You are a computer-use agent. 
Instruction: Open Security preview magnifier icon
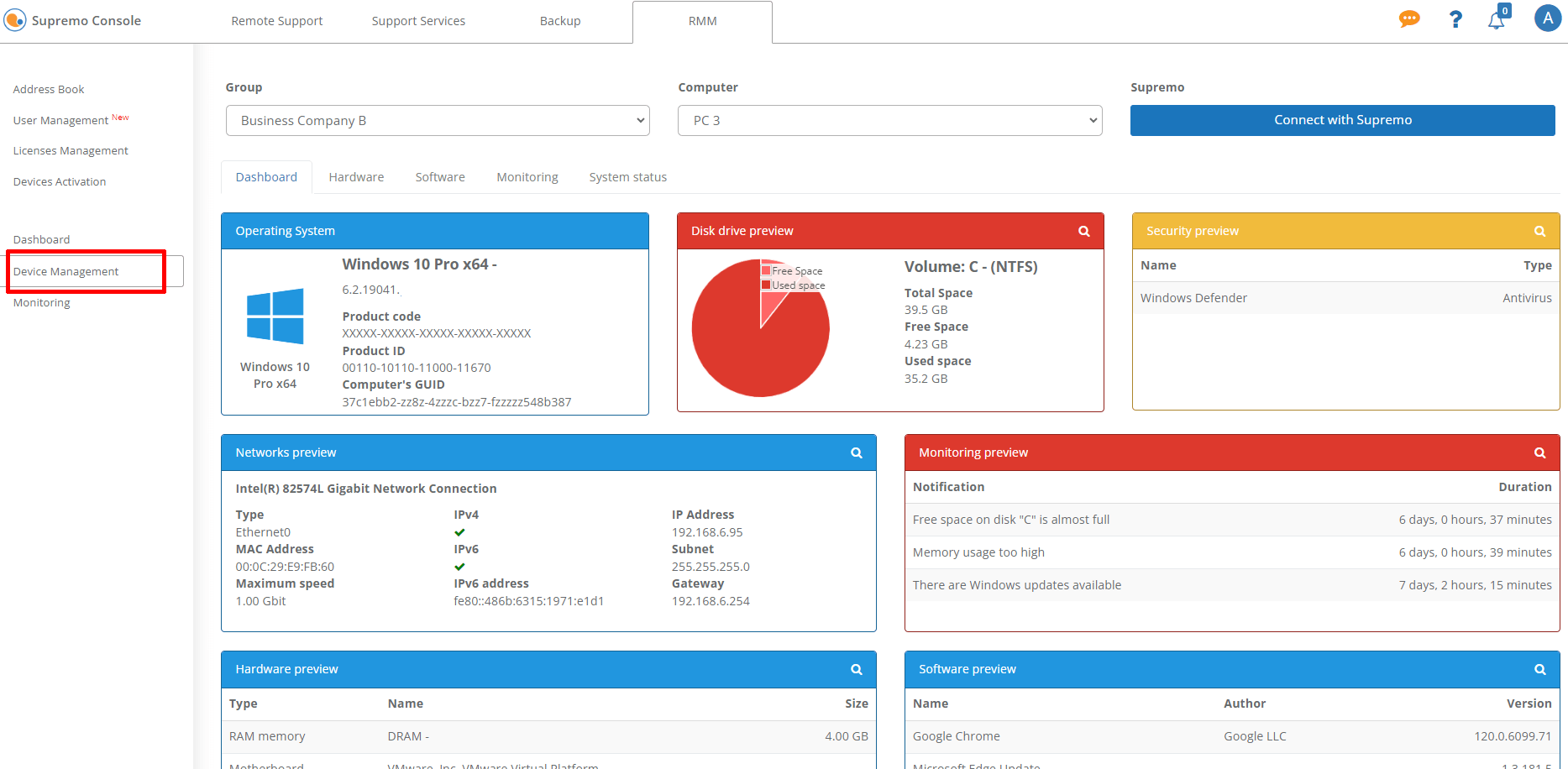click(1540, 231)
